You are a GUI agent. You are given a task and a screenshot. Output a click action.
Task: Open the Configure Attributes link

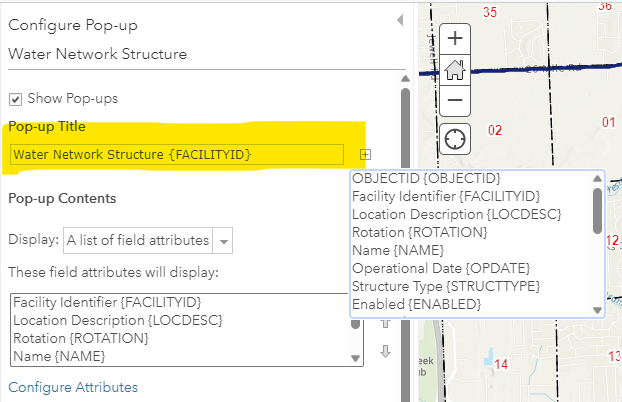tap(73, 387)
